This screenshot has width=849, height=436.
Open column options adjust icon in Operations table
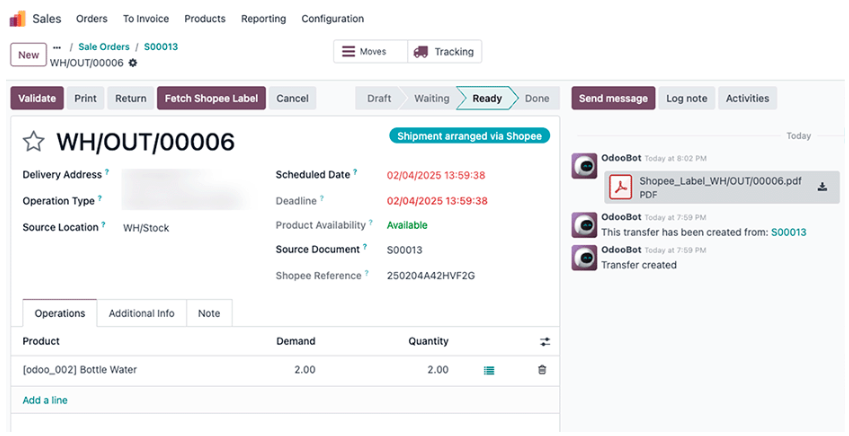click(x=545, y=342)
